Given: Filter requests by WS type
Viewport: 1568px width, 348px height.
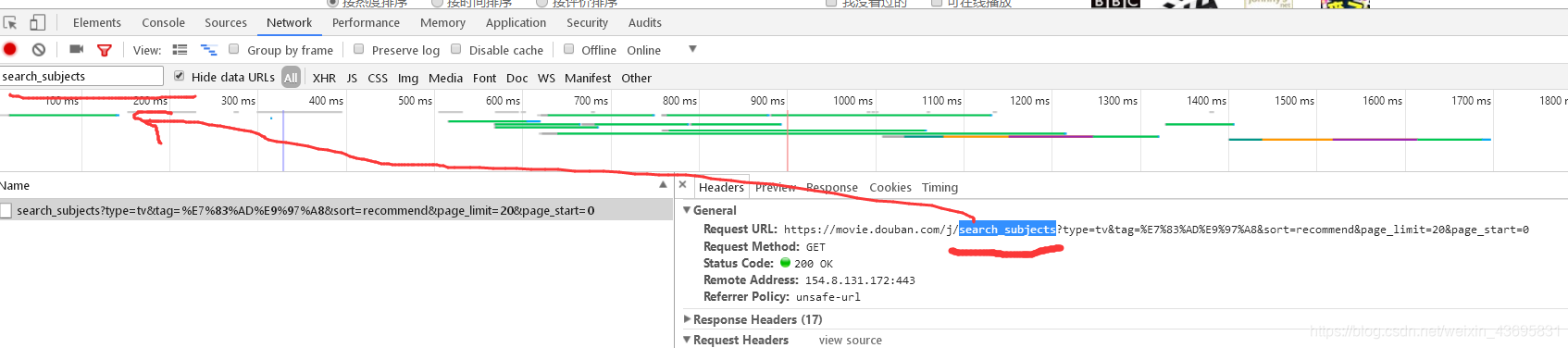Looking at the screenshot, I should tap(547, 78).
